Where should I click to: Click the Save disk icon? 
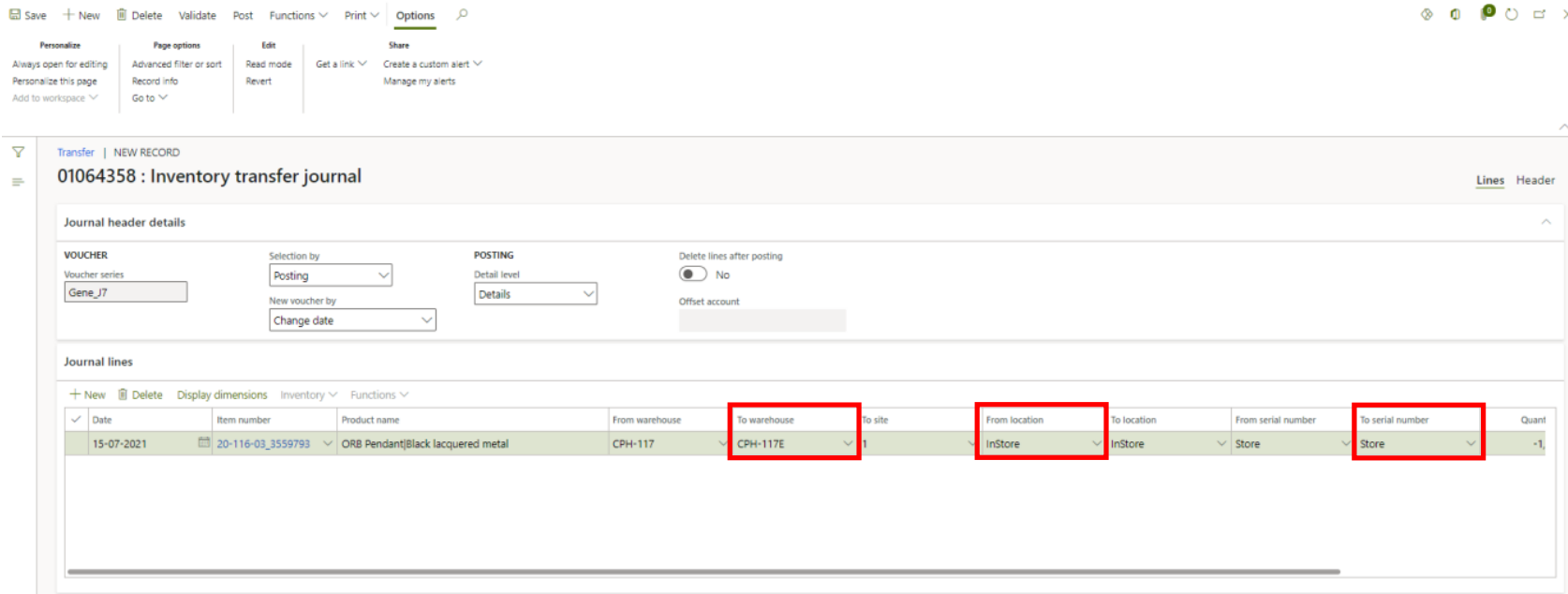[15, 15]
